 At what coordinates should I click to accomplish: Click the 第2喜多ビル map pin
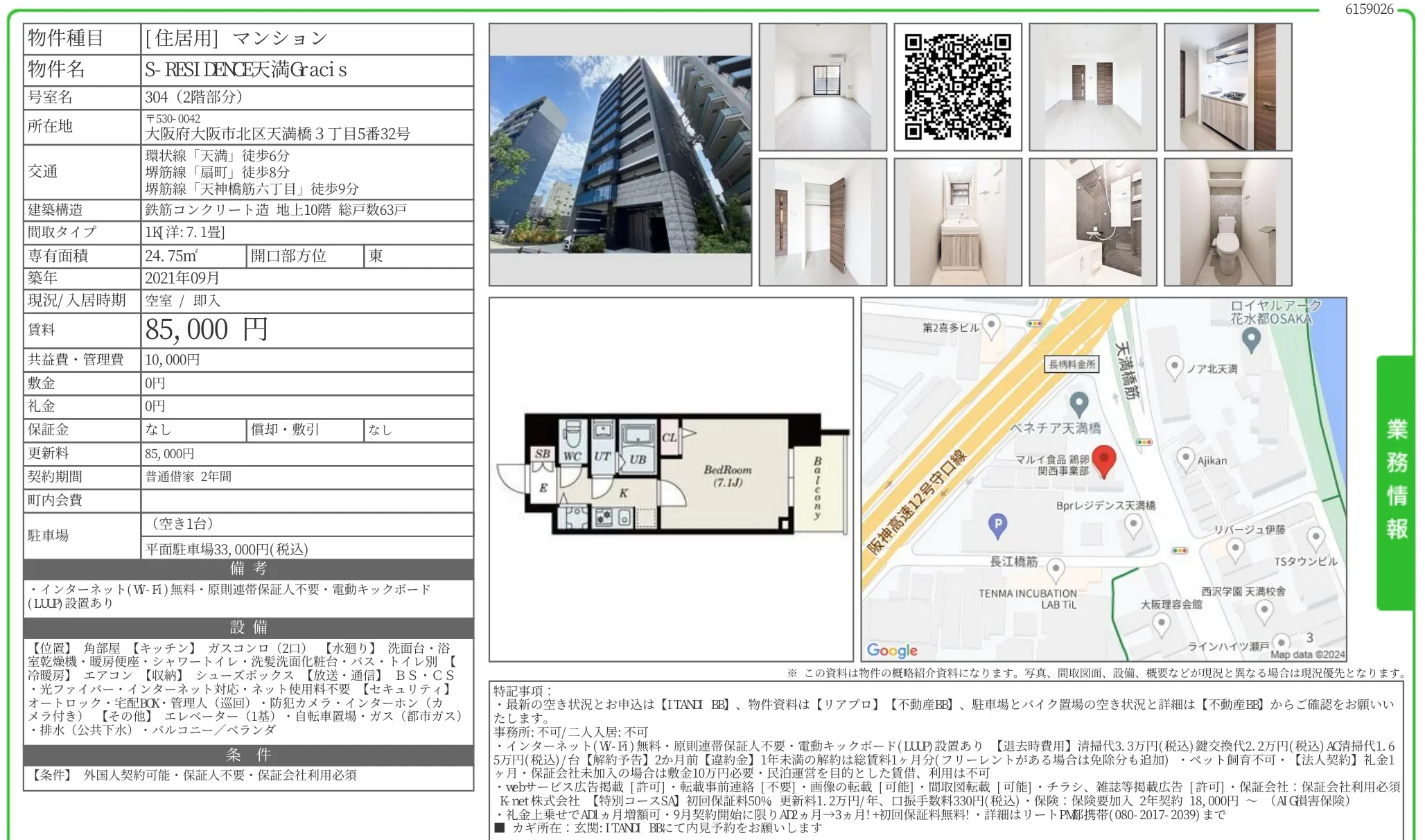[x=992, y=326]
